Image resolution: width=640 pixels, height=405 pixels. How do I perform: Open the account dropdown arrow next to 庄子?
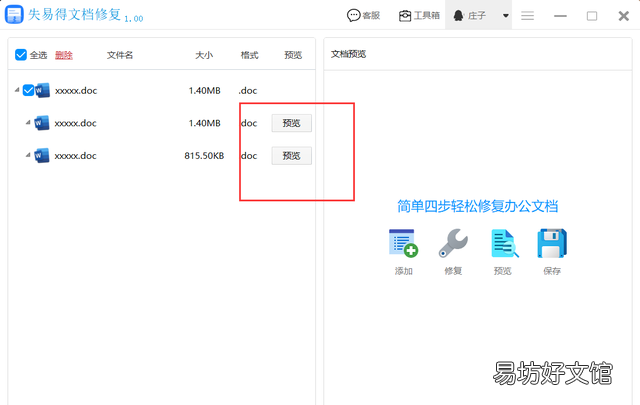point(506,16)
